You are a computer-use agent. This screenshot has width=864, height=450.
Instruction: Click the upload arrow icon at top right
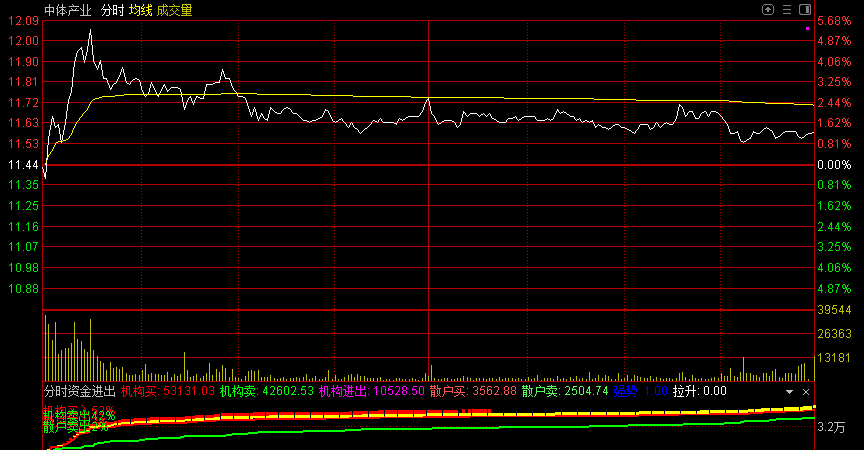point(768,9)
